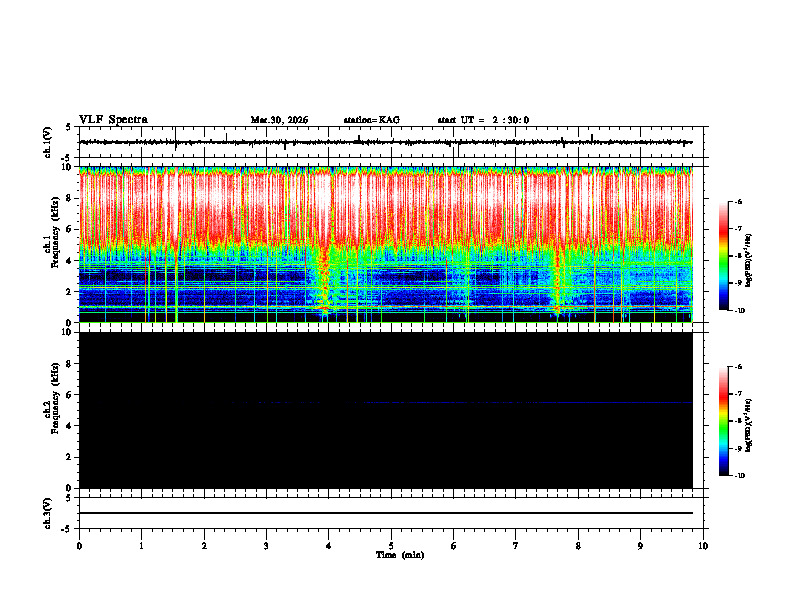Click the time axis tick label "6"

(454, 546)
